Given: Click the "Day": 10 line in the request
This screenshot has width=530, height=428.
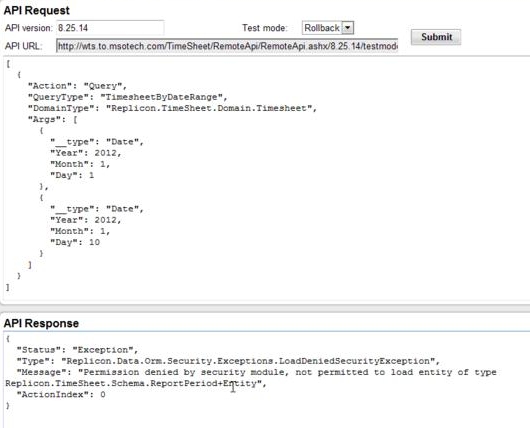Looking at the screenshot, I should click(75, 242).
